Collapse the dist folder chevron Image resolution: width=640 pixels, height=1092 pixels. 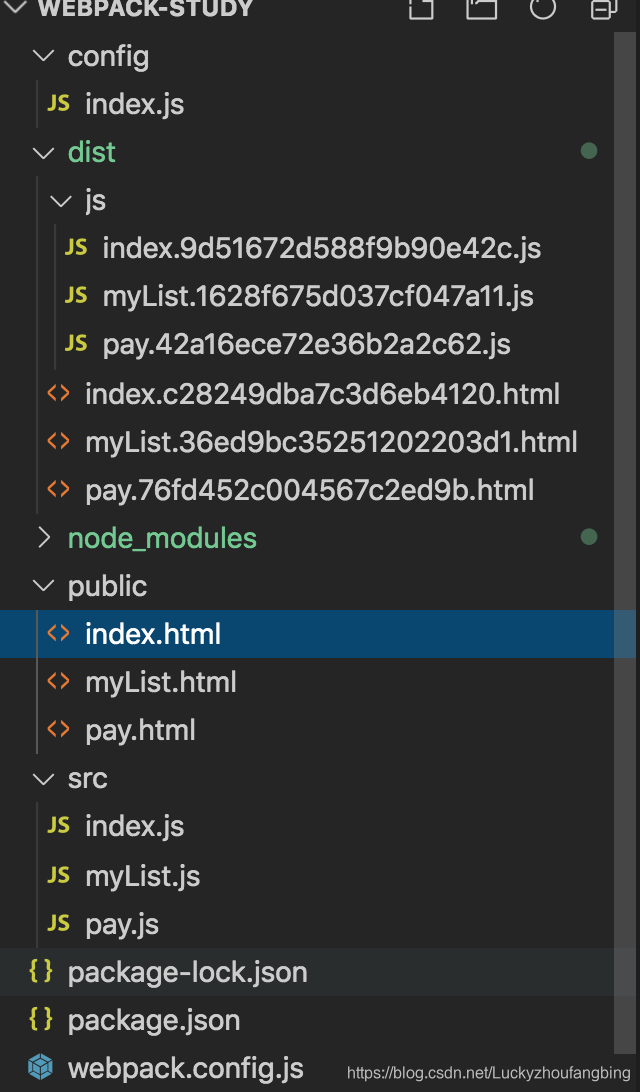click(x=44, y=152)
